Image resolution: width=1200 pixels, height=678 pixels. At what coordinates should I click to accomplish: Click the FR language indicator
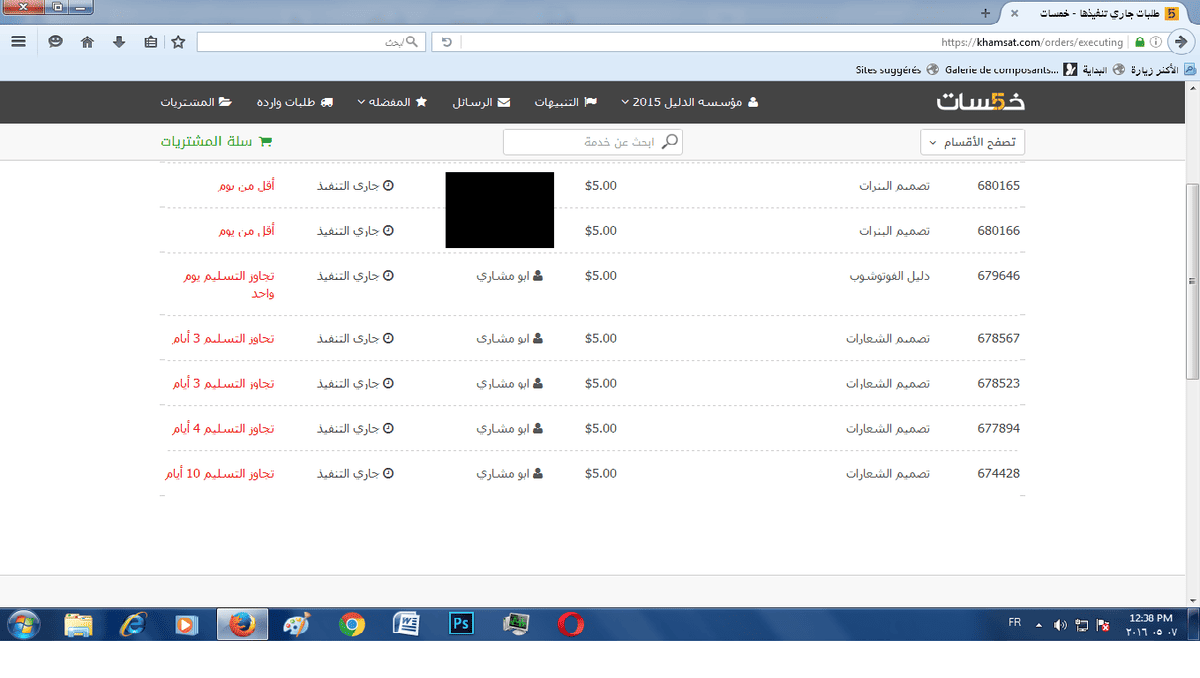click(x=1015, y=622)
